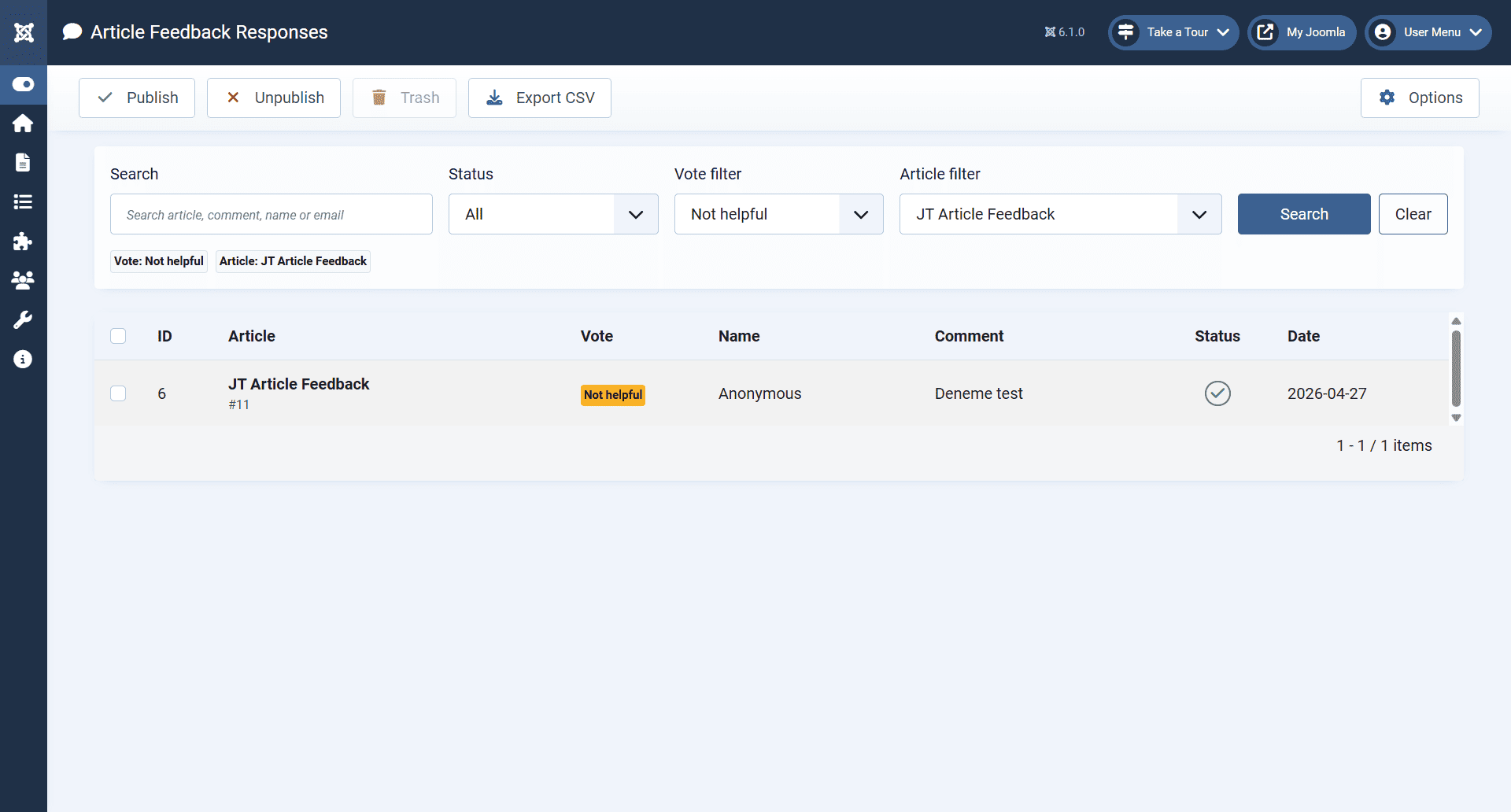The image size is (1511, 812).
Task: Check the select-all checkbox in table header
Action: (118, 336)
